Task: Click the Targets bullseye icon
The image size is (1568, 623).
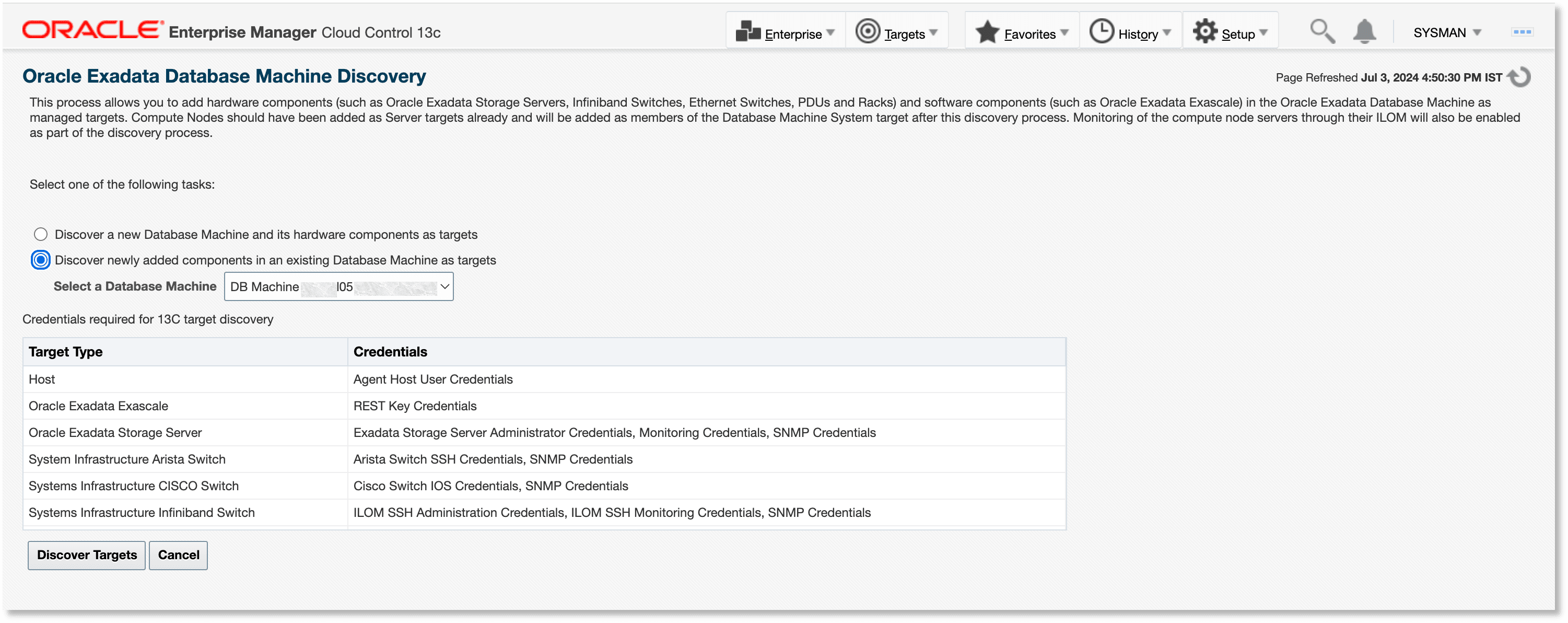Action: (868, 31)
